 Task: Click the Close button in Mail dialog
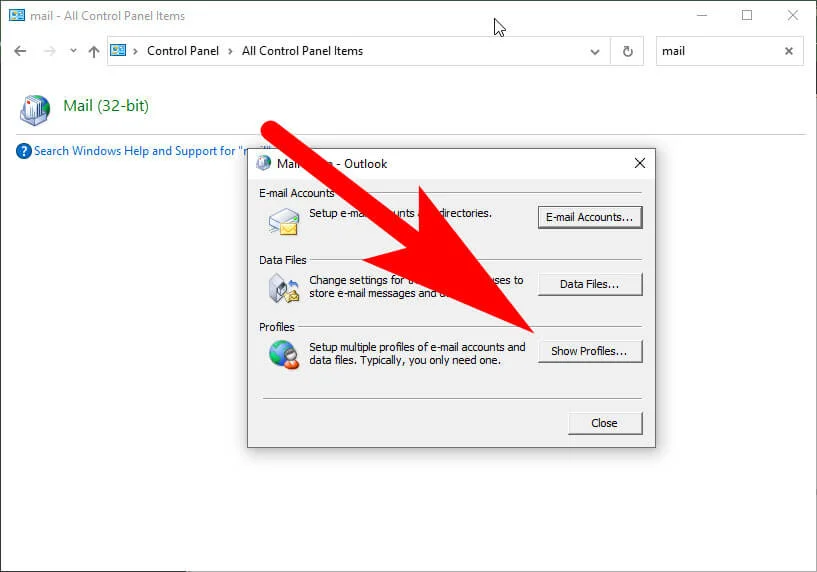pos(605,423)
